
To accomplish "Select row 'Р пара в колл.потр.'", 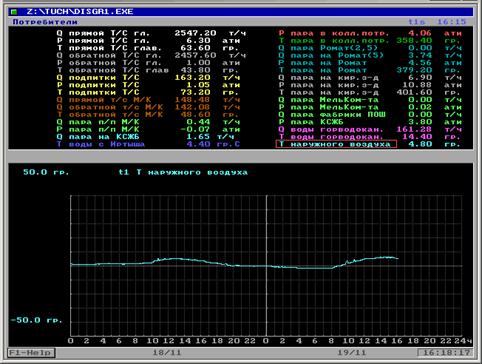I will click(x=370, y=33).
